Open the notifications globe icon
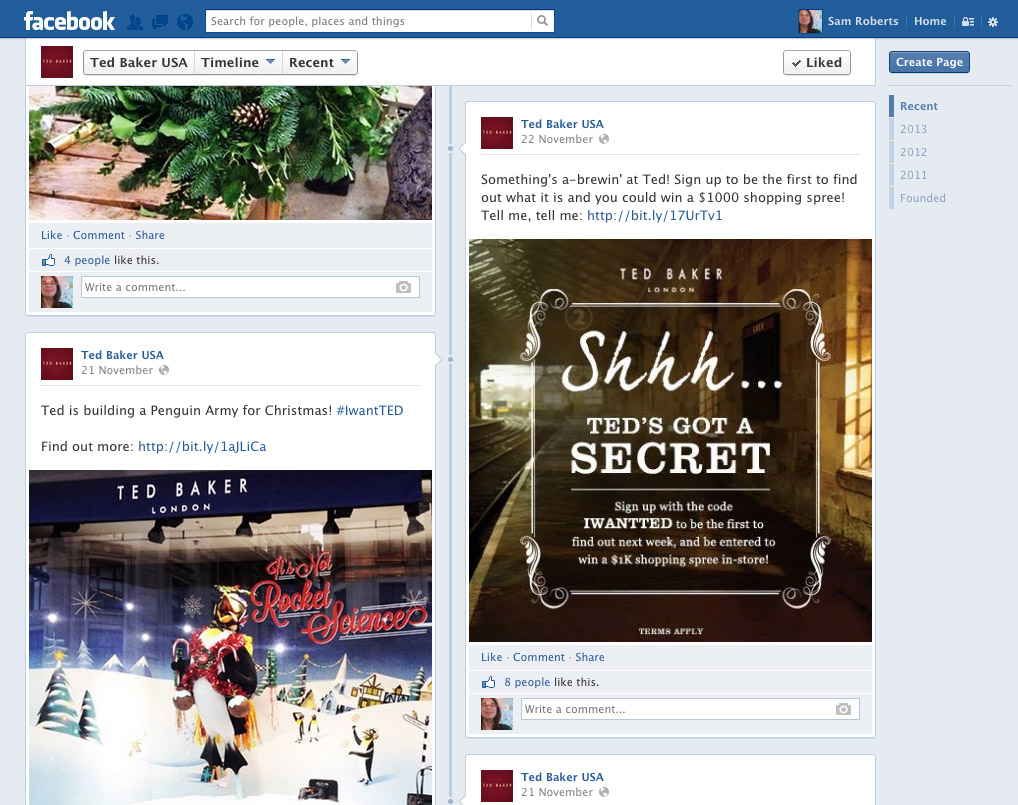Viewport: 1018px width, 805px height. [184, 21]
